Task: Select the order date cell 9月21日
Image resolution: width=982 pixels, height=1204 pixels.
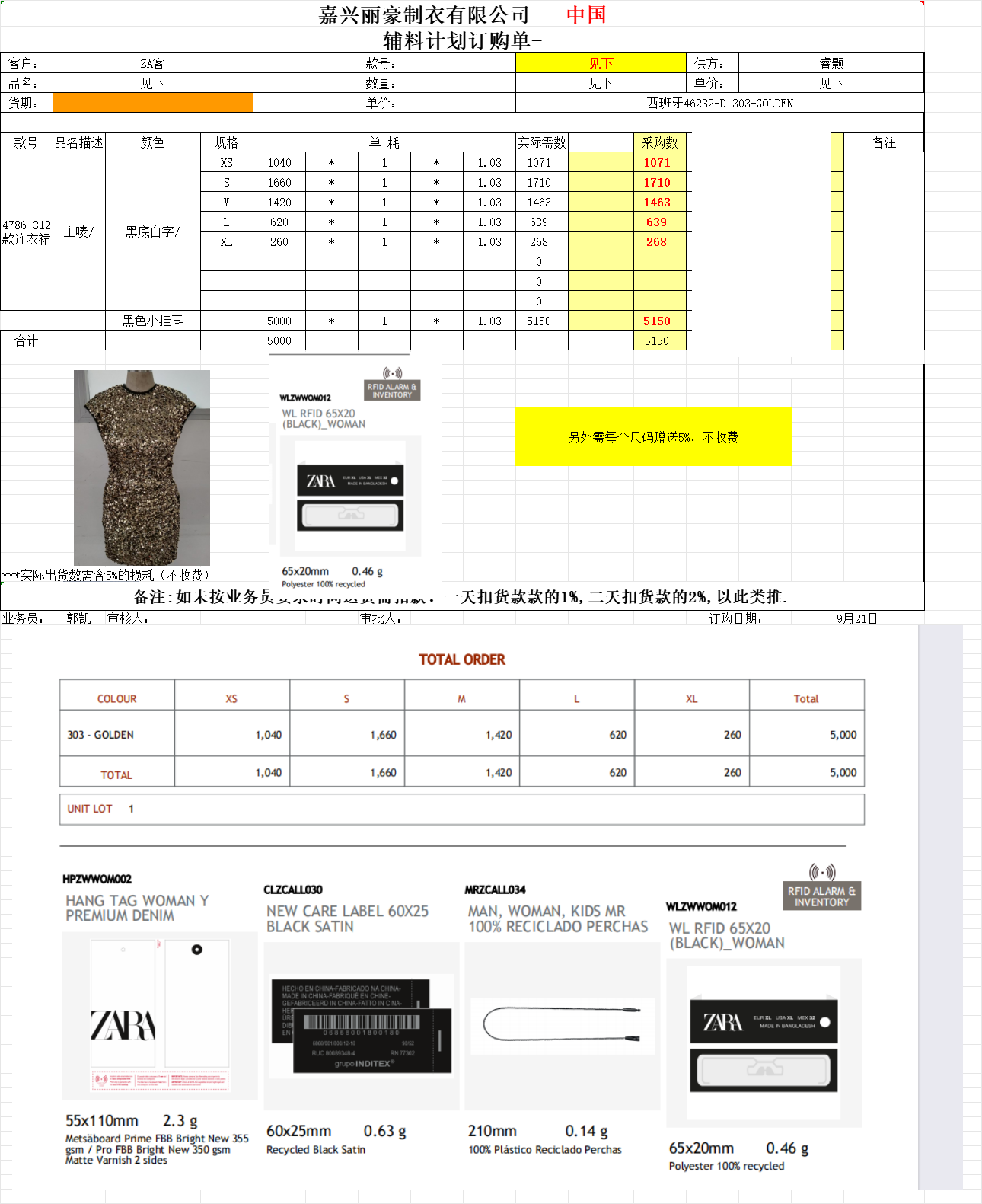Action: [856, 618]
